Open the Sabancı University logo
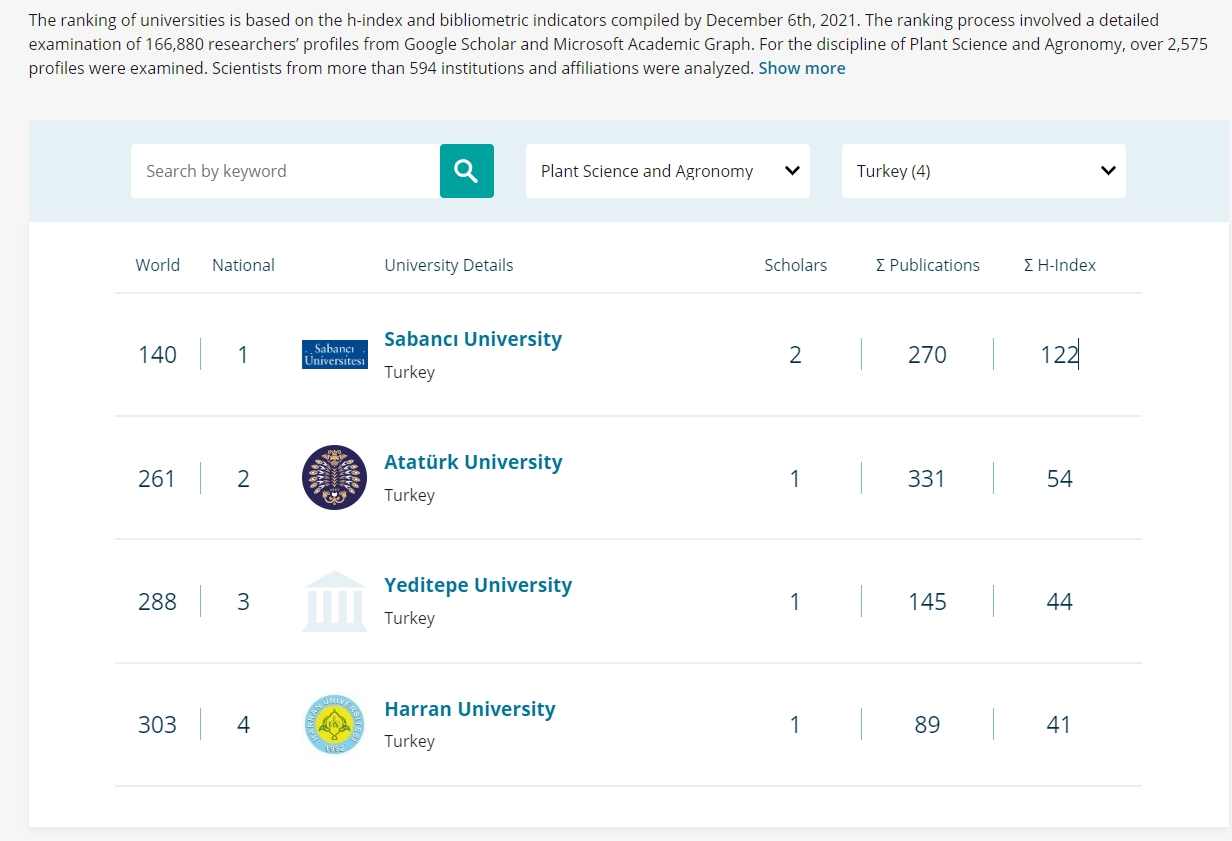Screen dimensions: 1232x841 click(335, 354)
